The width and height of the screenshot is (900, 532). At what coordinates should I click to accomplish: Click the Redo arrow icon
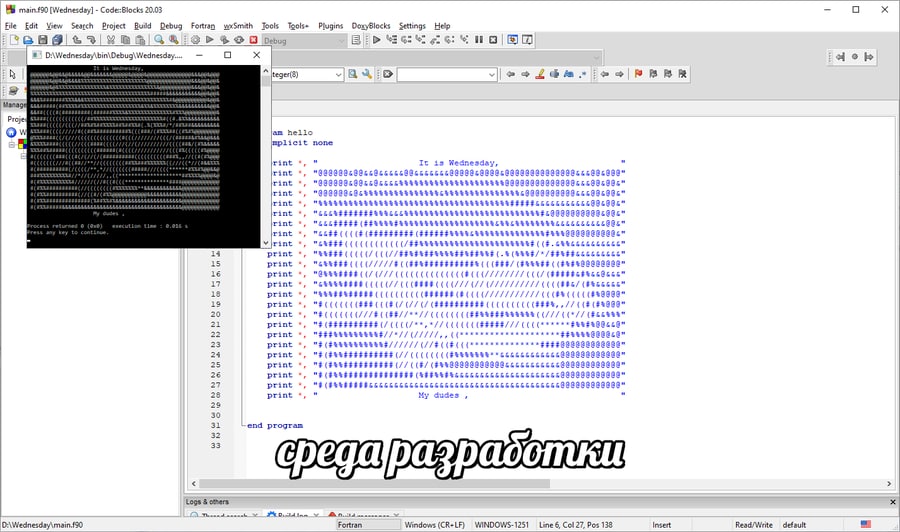click(x=91, y=40)
